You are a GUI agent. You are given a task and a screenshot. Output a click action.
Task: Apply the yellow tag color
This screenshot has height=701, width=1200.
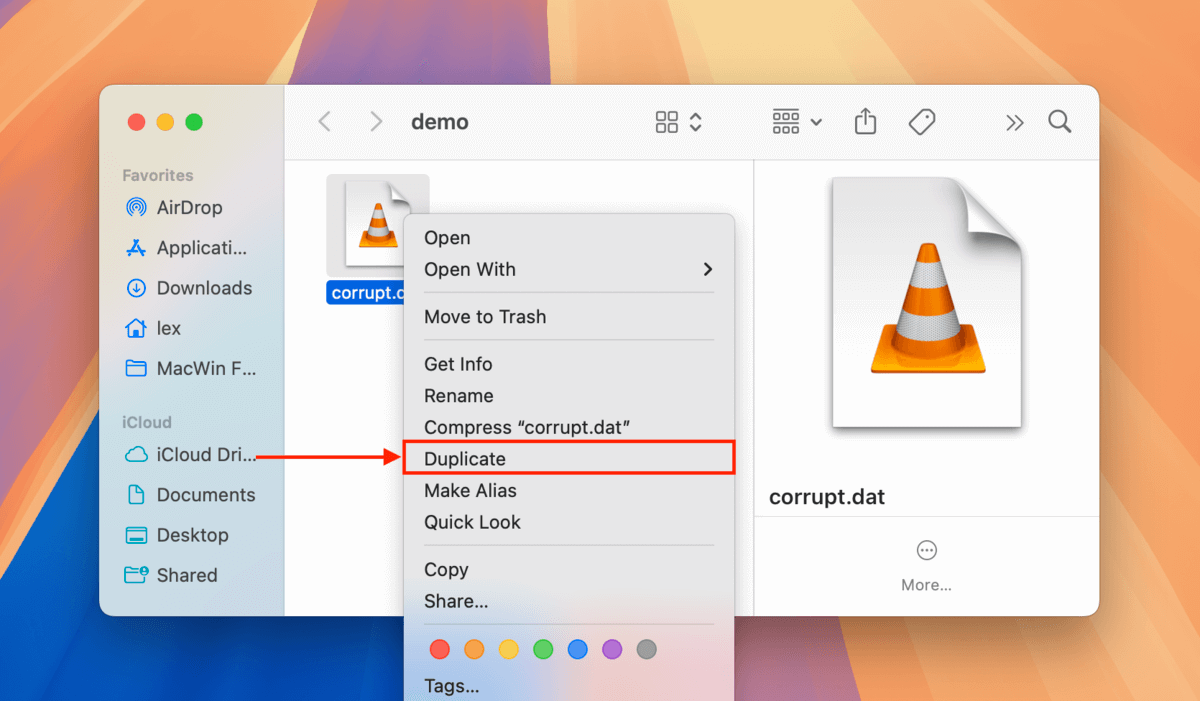pos(509,649)
